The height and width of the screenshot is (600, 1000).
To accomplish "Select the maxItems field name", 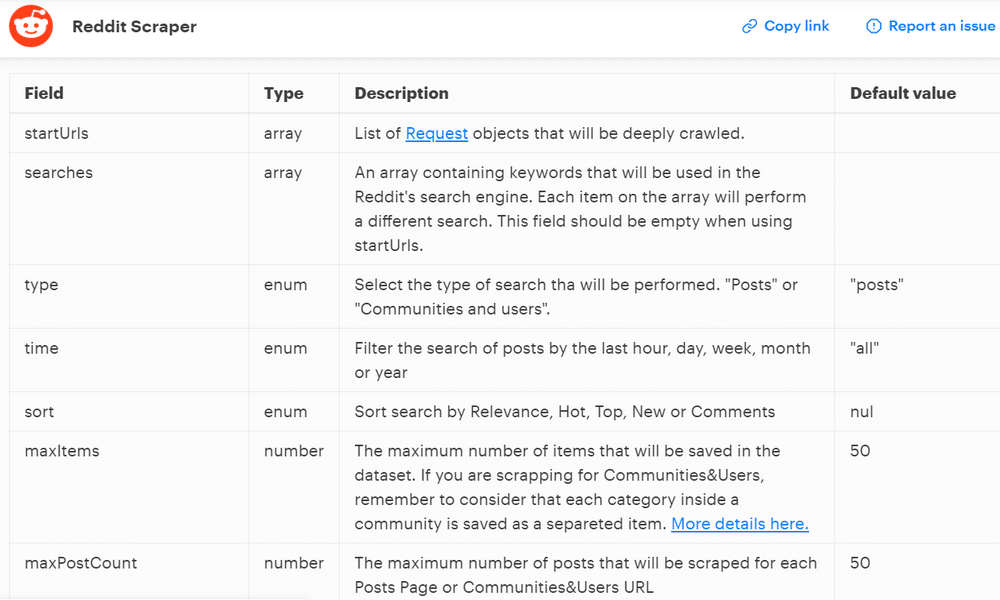I will tap(62, 451).
